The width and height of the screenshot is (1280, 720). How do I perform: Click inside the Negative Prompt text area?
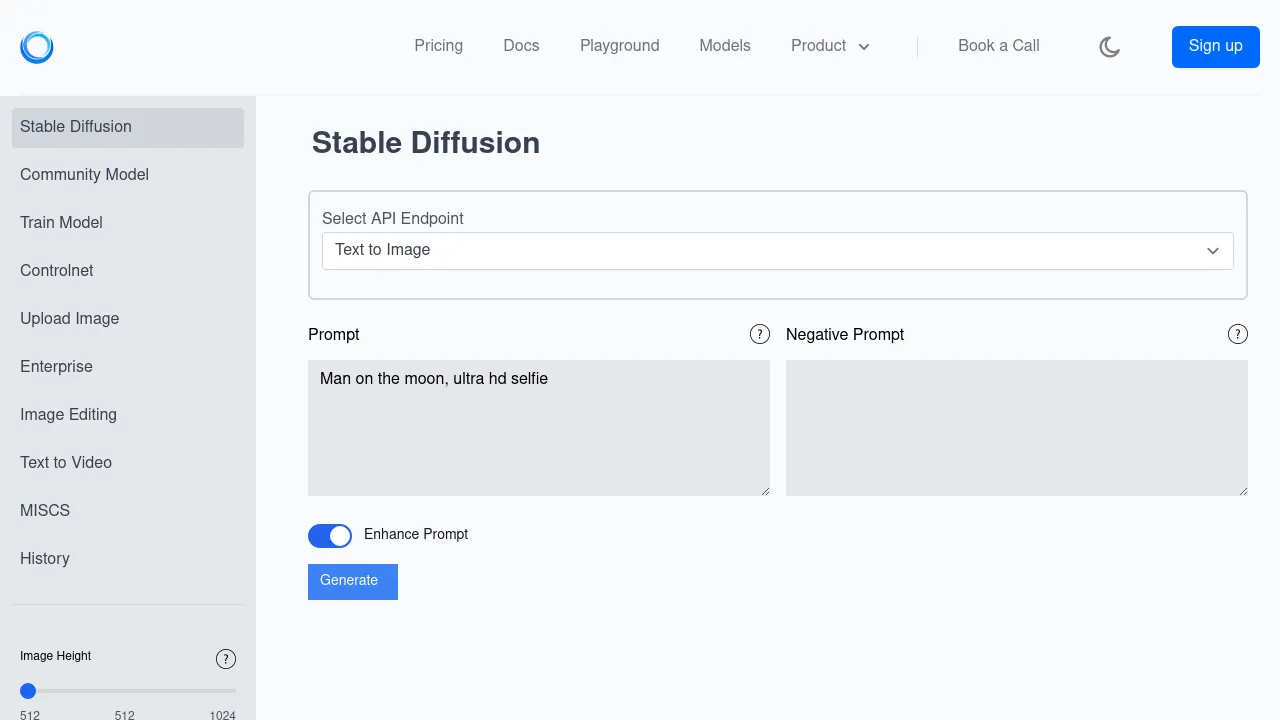tap(1016, 427)
